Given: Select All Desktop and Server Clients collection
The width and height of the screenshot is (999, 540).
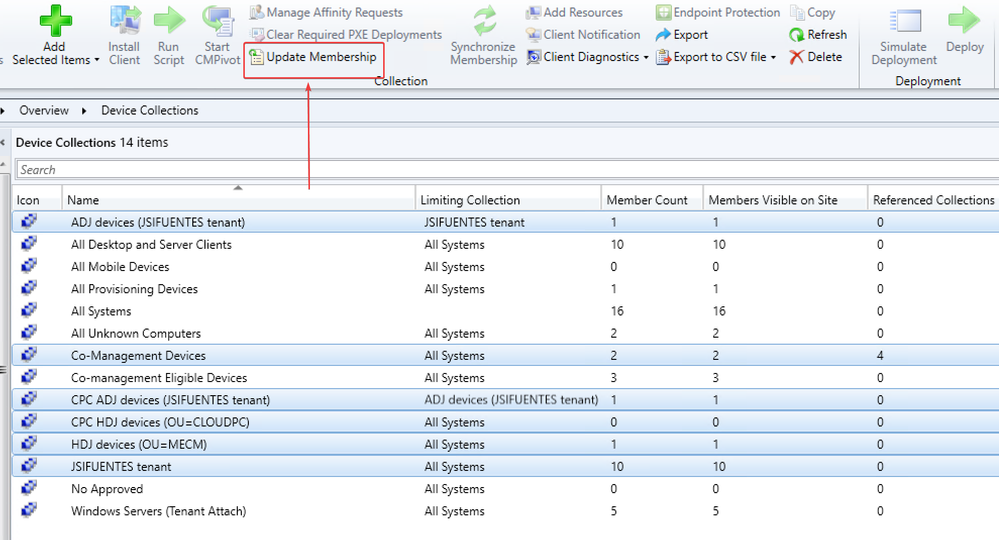Looking at the screenshot, I should pyautogui.click(x=151, y=245).
